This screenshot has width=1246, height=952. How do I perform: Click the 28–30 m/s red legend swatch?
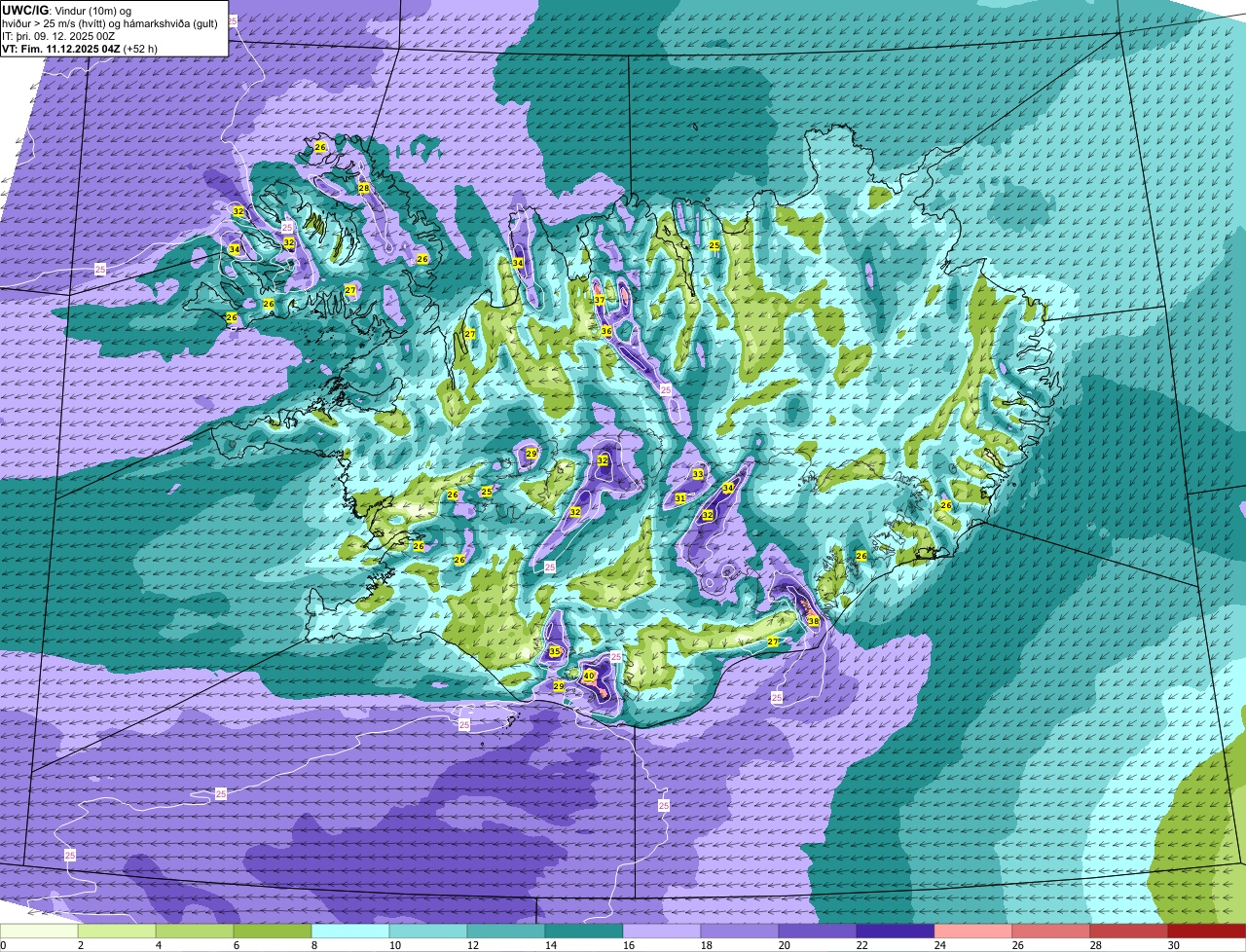[x=1129, y=931]
